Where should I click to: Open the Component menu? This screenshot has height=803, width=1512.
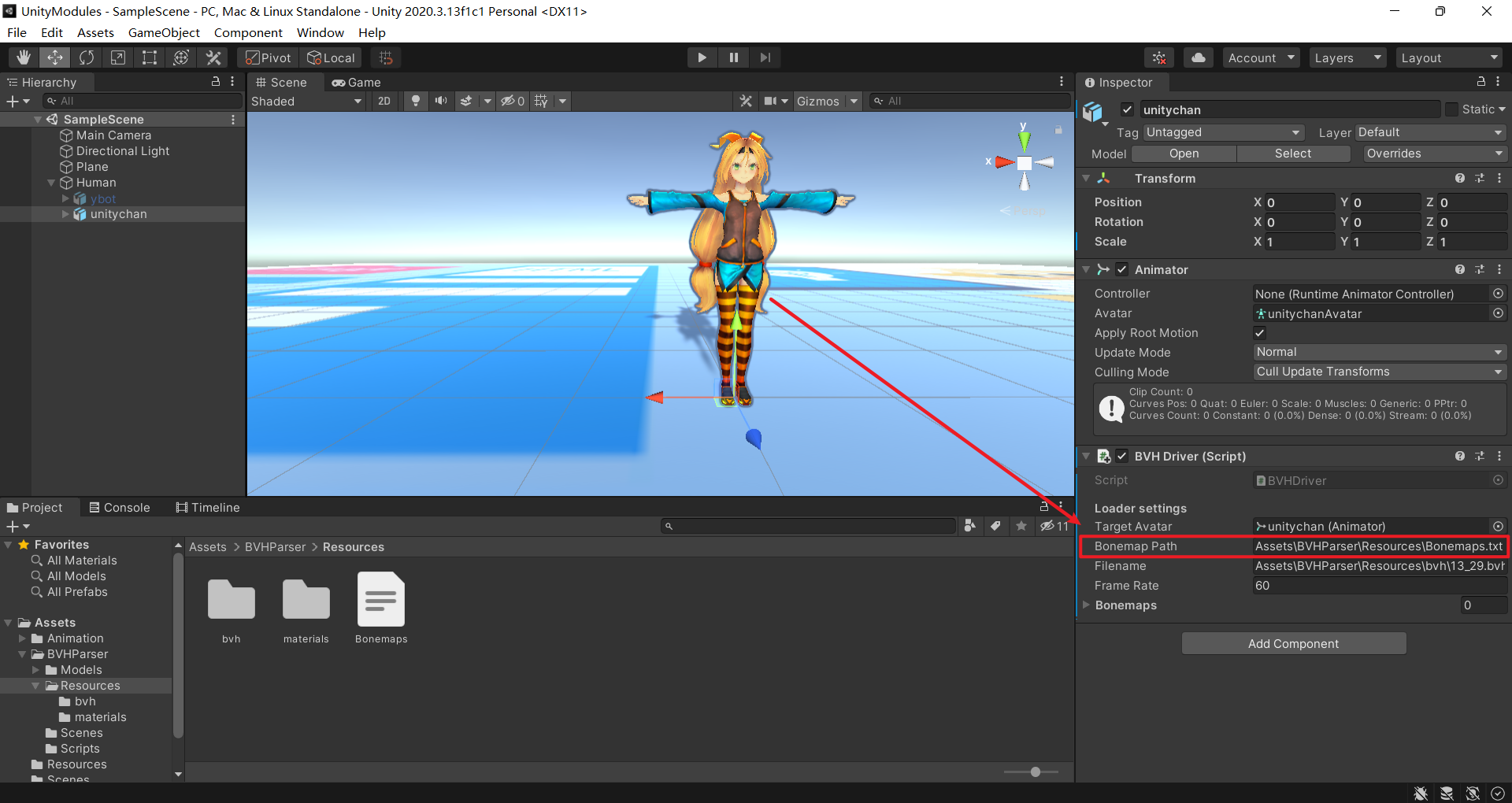[248, 32]
